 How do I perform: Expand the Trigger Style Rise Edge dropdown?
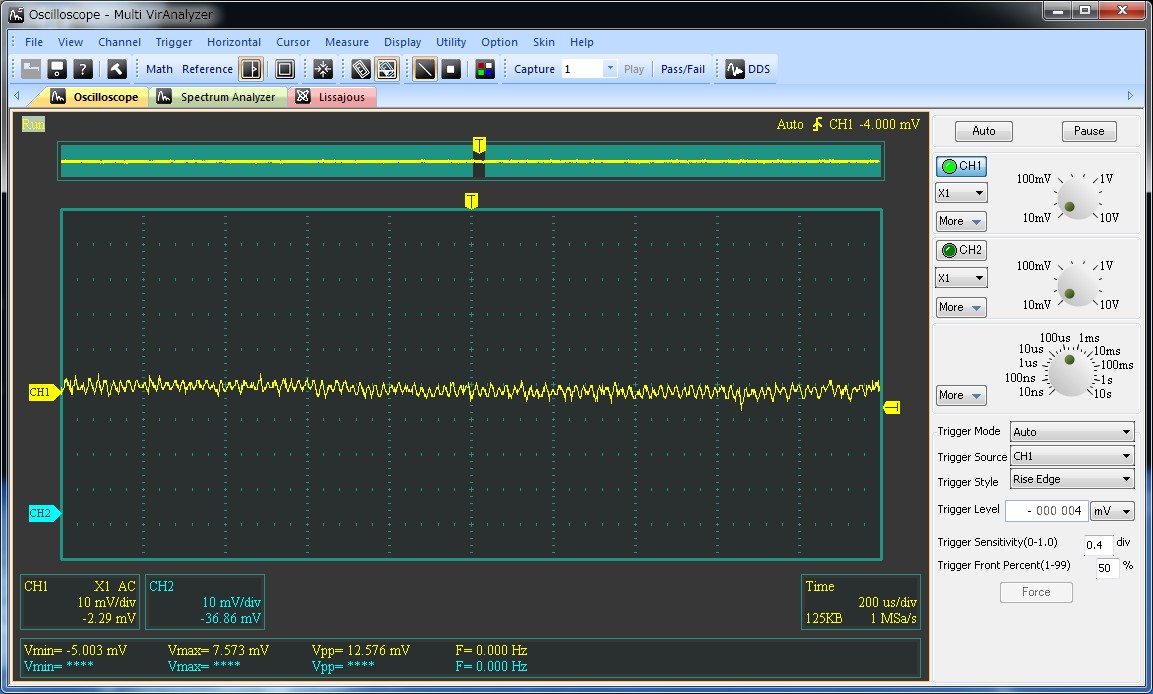1071,480
